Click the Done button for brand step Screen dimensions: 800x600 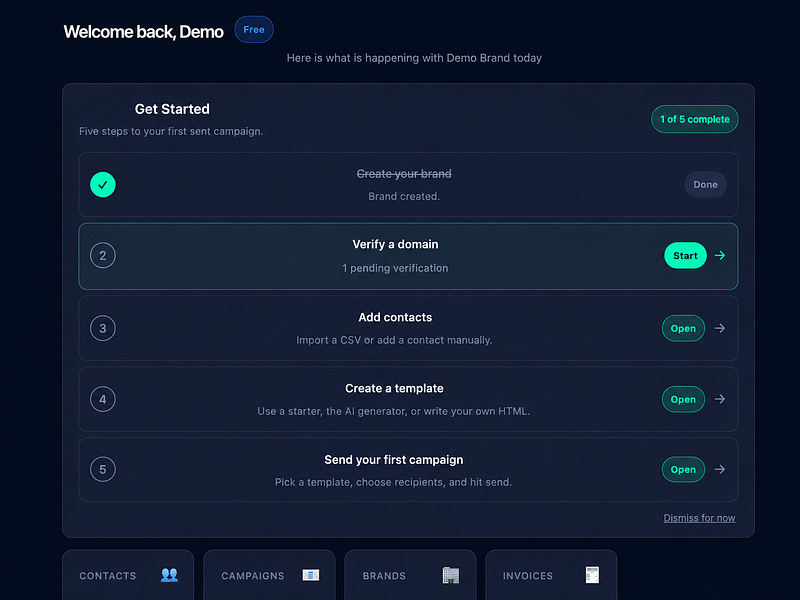[705, 185]
